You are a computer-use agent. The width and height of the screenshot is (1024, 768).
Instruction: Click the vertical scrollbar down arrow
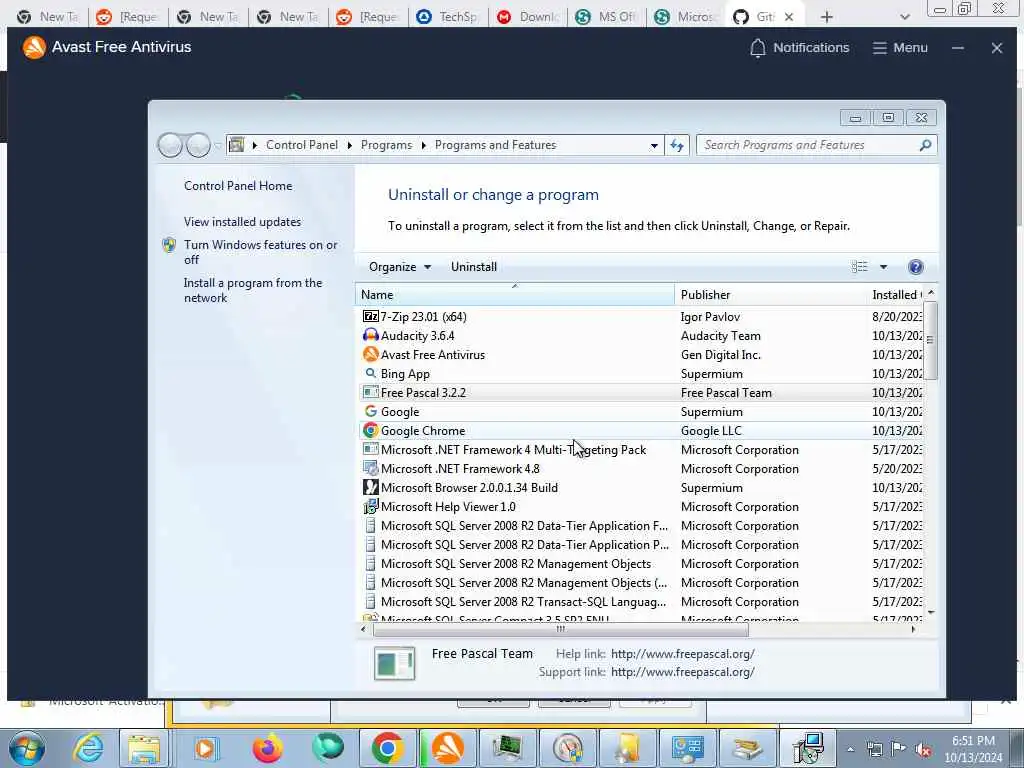[931, 613]
